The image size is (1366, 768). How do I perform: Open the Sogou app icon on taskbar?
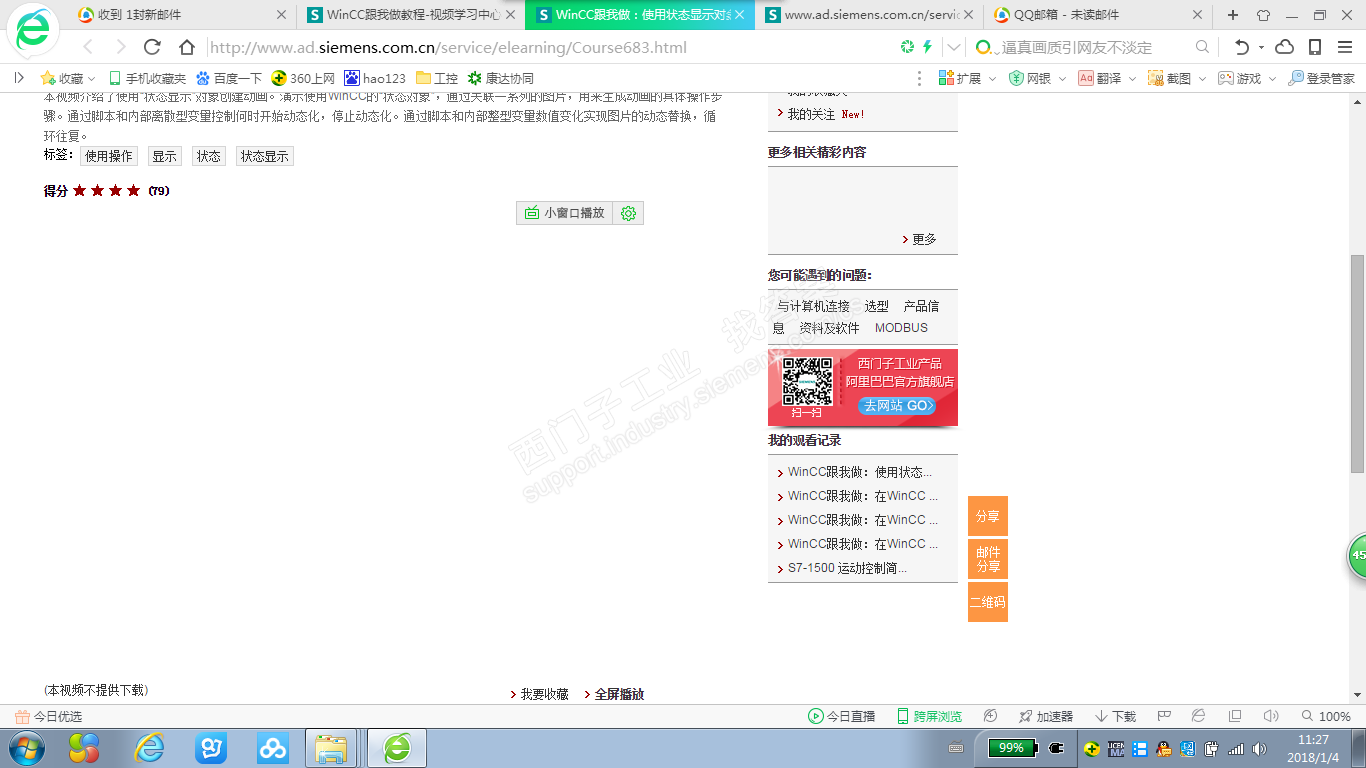point(211,748)
